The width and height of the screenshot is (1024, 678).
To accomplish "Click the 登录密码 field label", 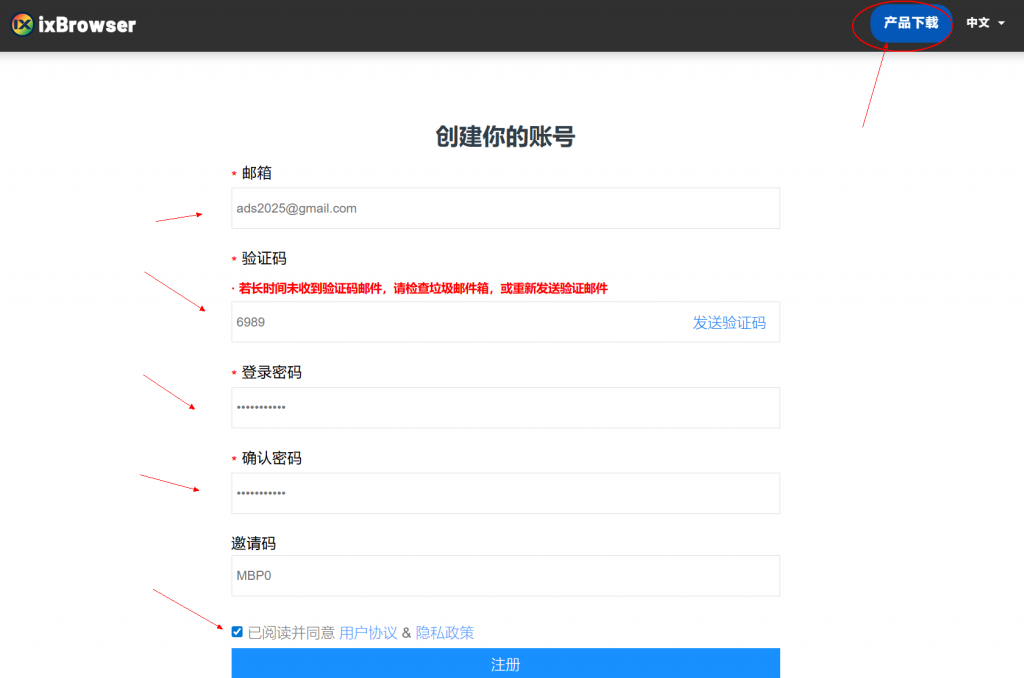I will [271, 372].
